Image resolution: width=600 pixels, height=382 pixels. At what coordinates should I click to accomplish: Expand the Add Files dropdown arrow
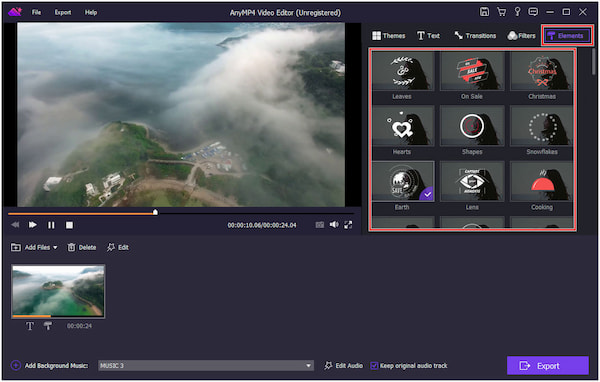55,248
